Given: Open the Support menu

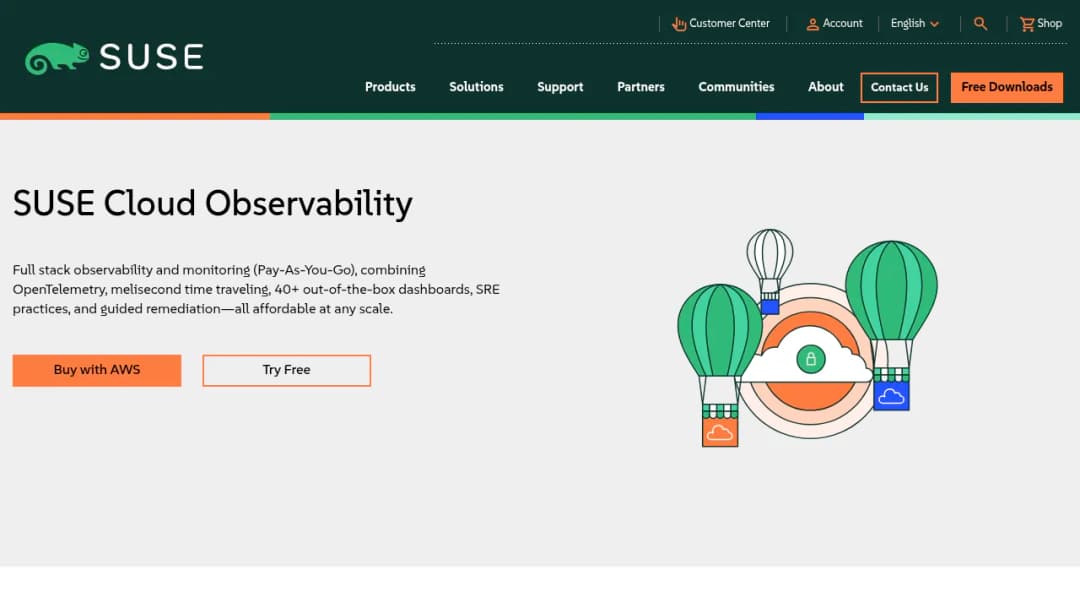Looking at the screenshot, I should (x=560, y=87).
